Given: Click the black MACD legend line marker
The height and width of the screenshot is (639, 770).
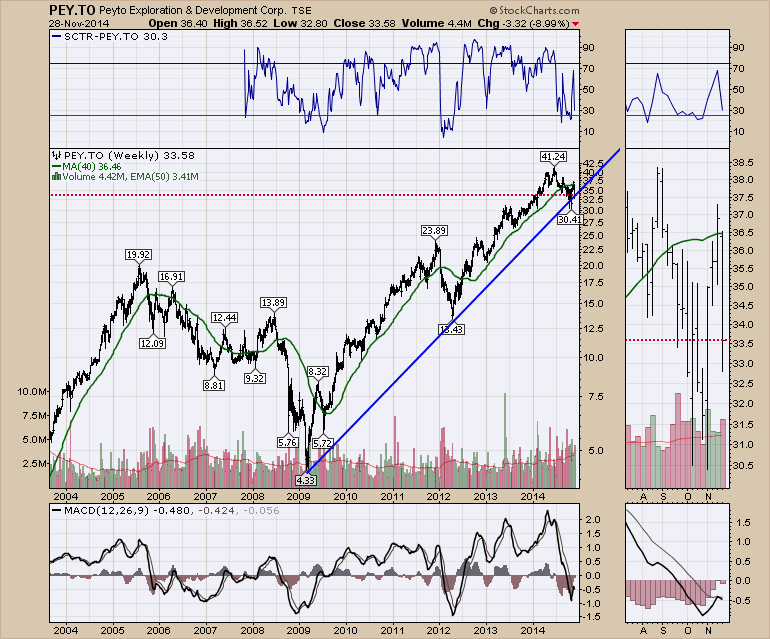Looking at the screenshot, I should (56, 511).
